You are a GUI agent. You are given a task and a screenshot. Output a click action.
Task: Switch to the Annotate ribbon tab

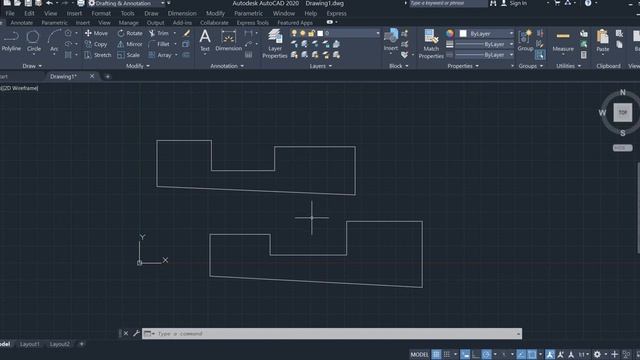coord(21,23)
